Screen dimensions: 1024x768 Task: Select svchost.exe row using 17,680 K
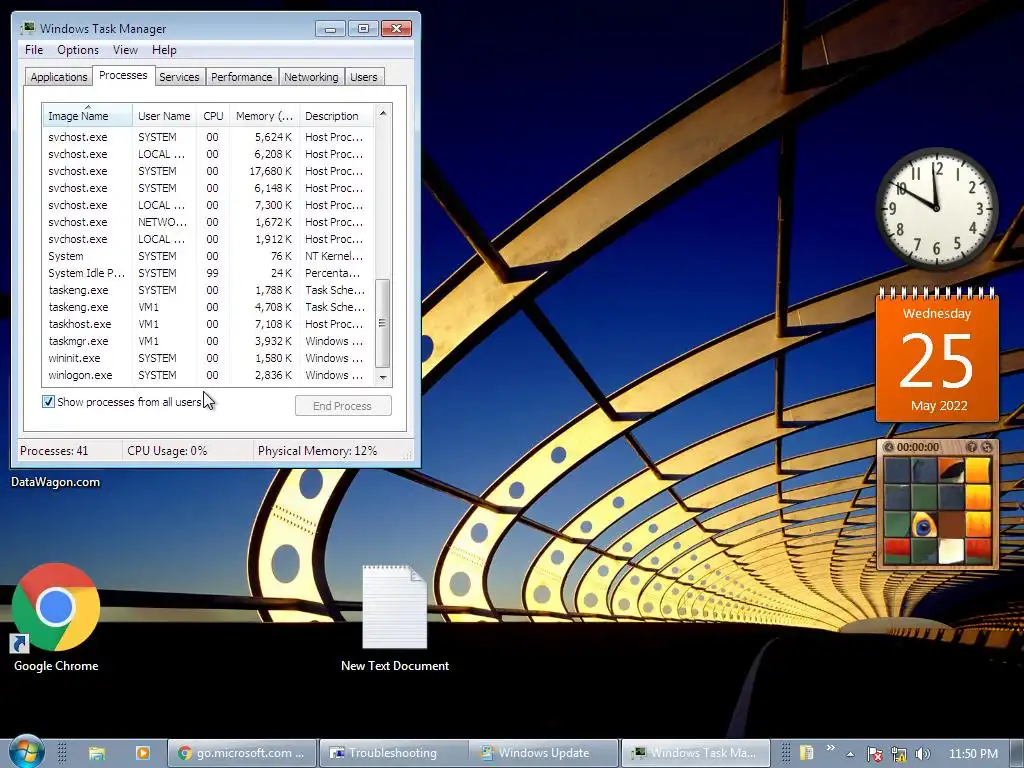[x=208, y=171]
